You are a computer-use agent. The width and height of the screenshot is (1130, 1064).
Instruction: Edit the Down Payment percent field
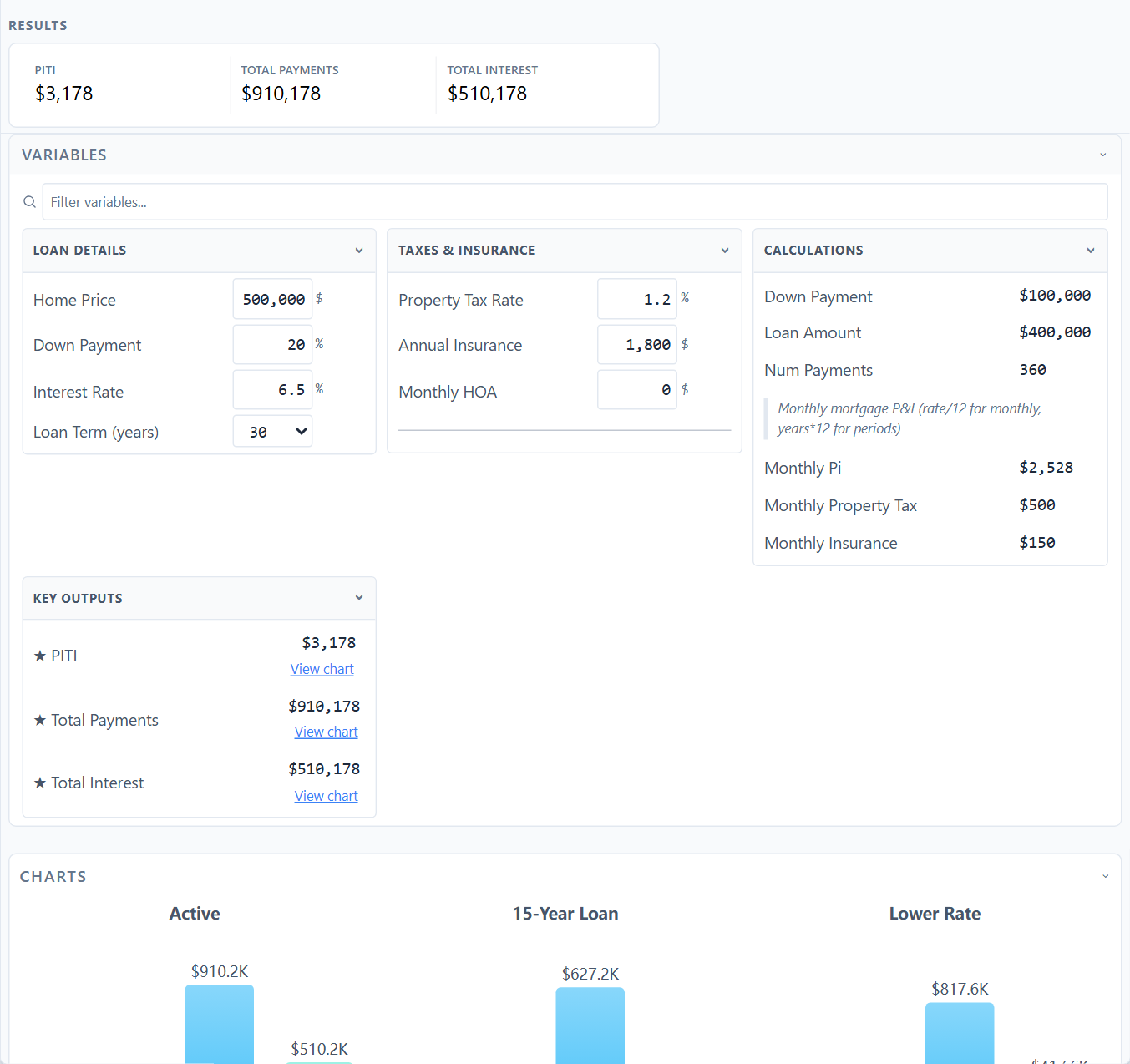(272, 345)
